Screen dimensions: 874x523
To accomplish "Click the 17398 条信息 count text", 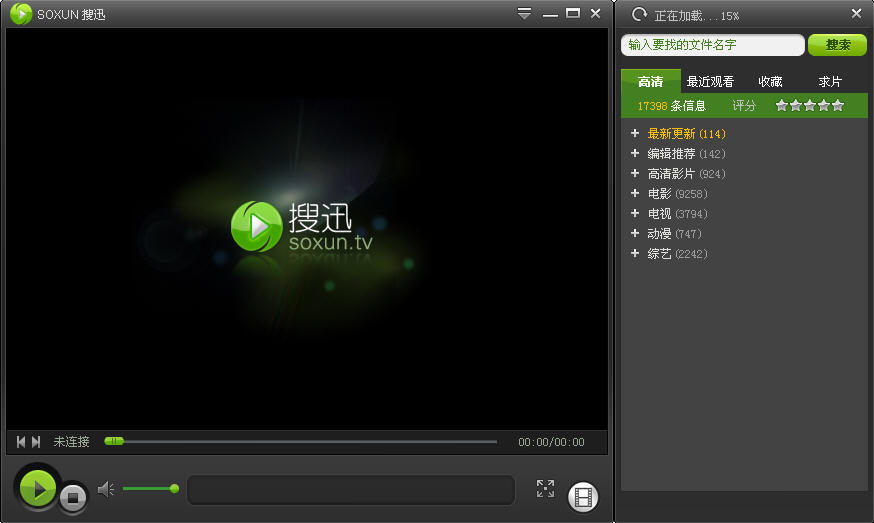I will coord(671,106).
